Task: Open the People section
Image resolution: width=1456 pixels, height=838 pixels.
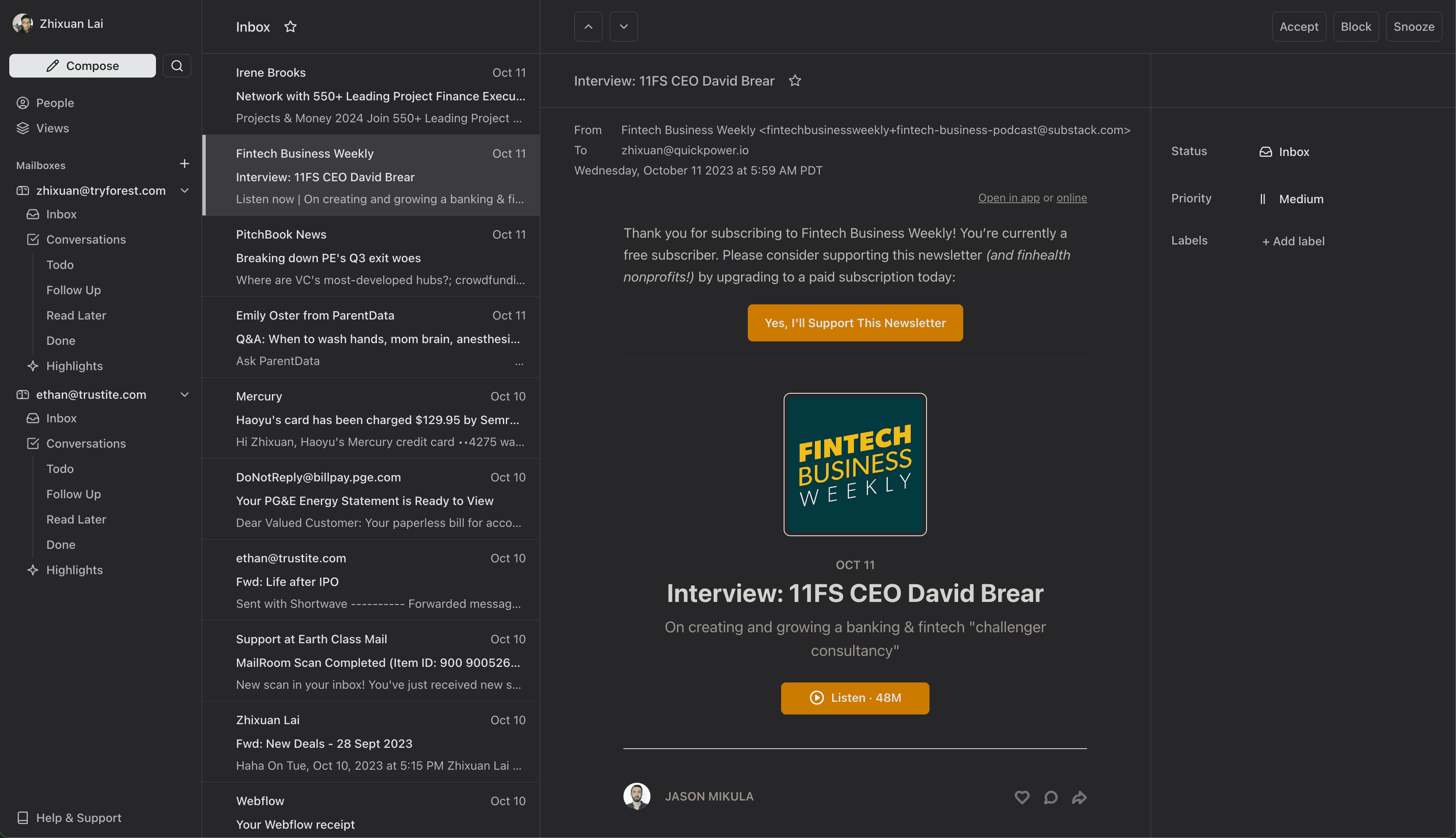Action: pyautogui.click(x=55, y=103)
